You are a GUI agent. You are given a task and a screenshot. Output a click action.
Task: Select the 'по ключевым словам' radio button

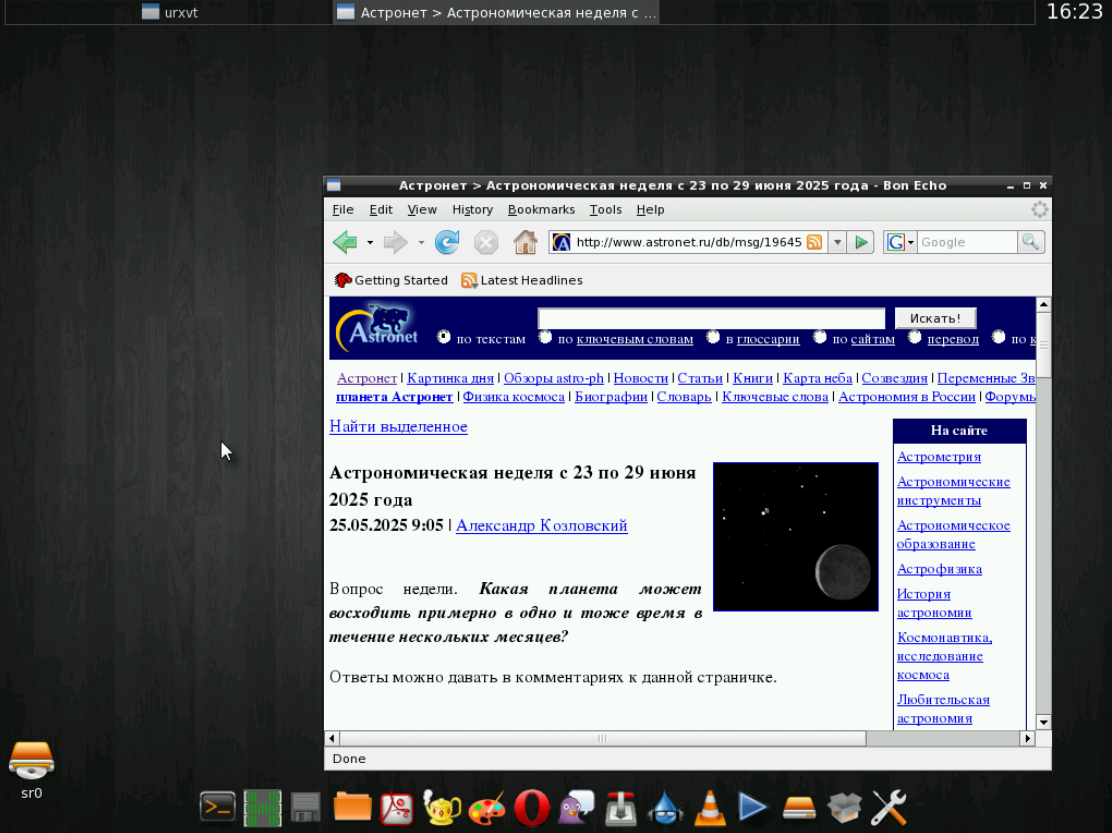click(x=545, y=337)
